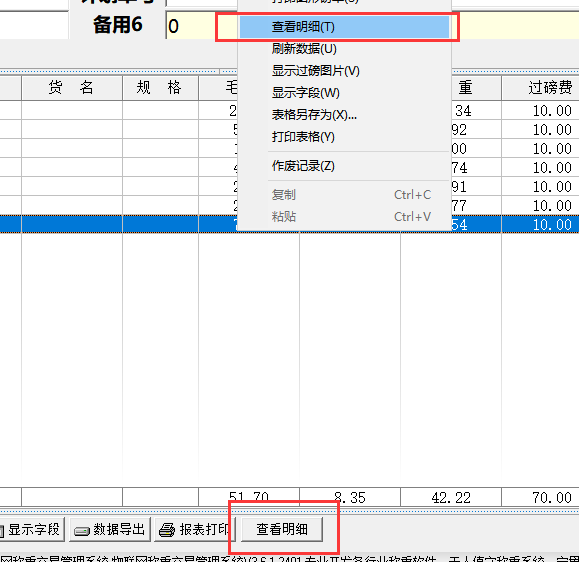The height and width of the screenshot is (562, 579).
Task: Click the 显示字段 bottom button
Action: tap(32, 530)
